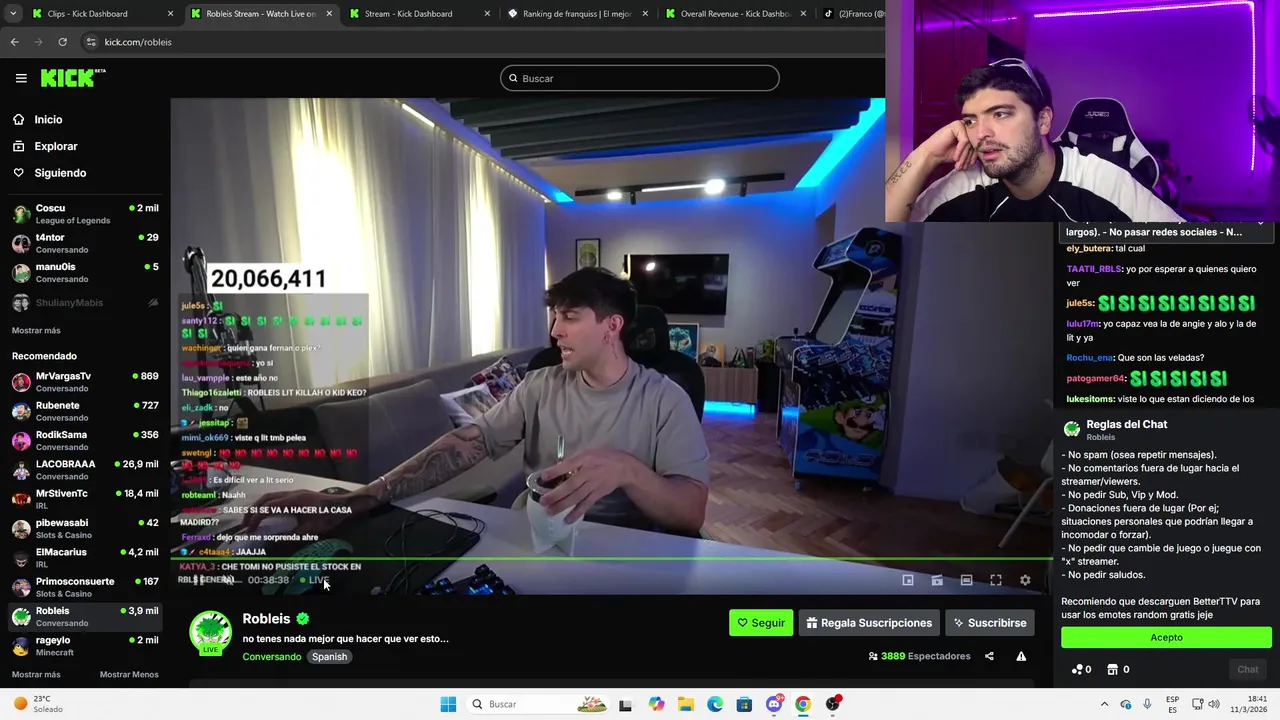Switch to Ranking de franquicias tab
This screenshot has height=720, width=1280.
tap(577, 14)
